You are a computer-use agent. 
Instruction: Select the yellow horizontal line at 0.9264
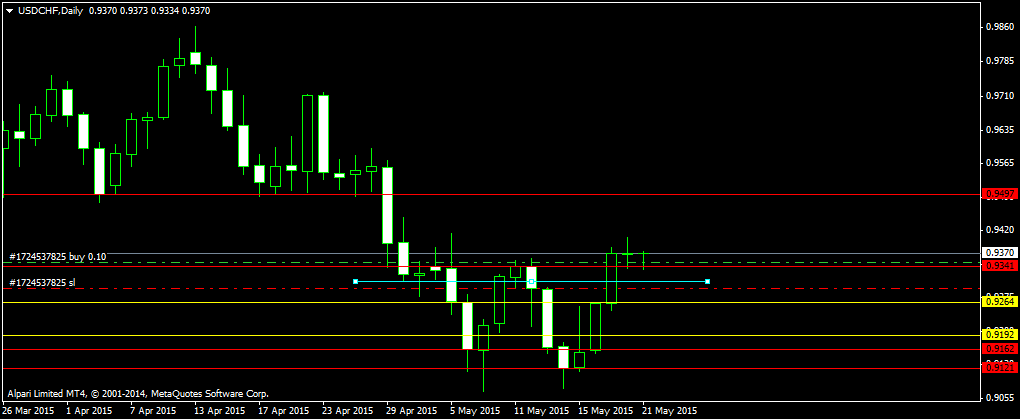[491, 302]
